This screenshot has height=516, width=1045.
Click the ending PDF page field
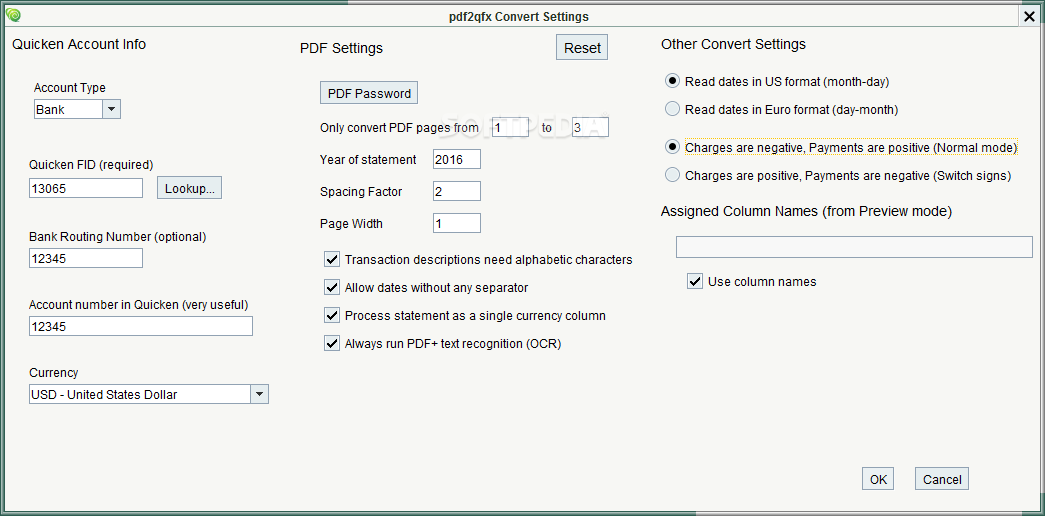pyautogui.click(x=590, y=127)
